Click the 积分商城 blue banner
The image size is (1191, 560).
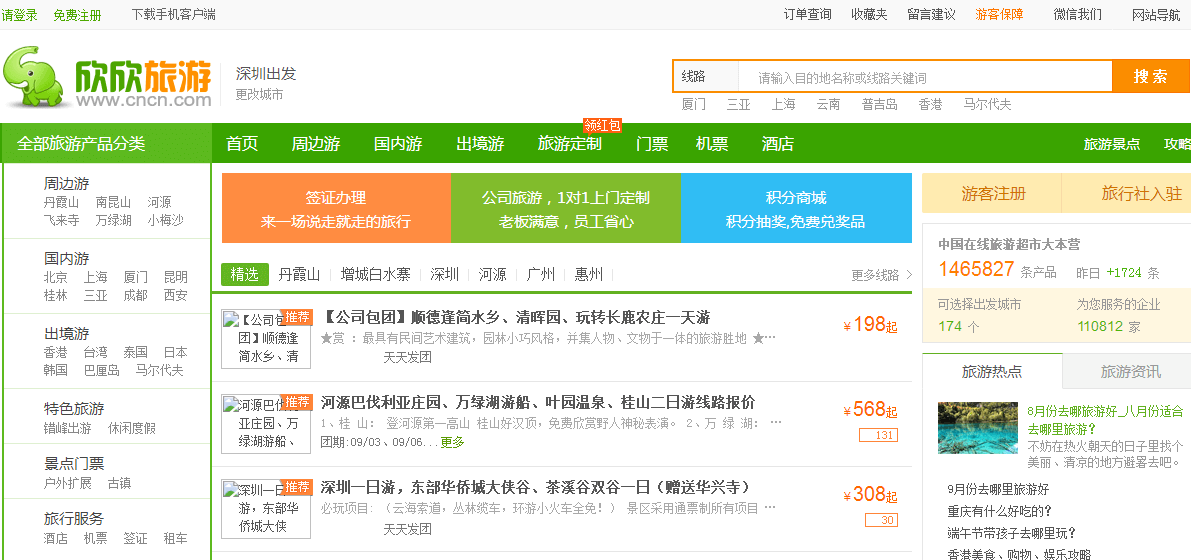point(796,208)
